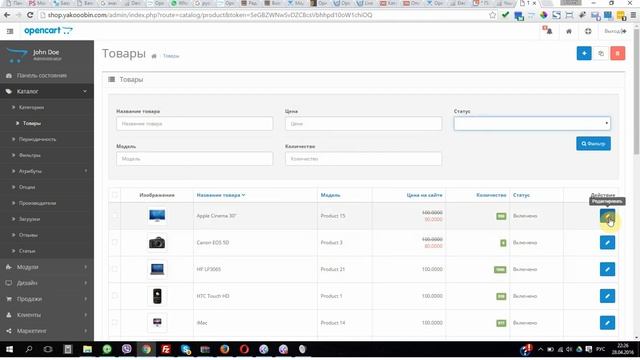The image size is (640, 360).
Task: Open Статьи in the catalog menu
Action: point(47,251)
